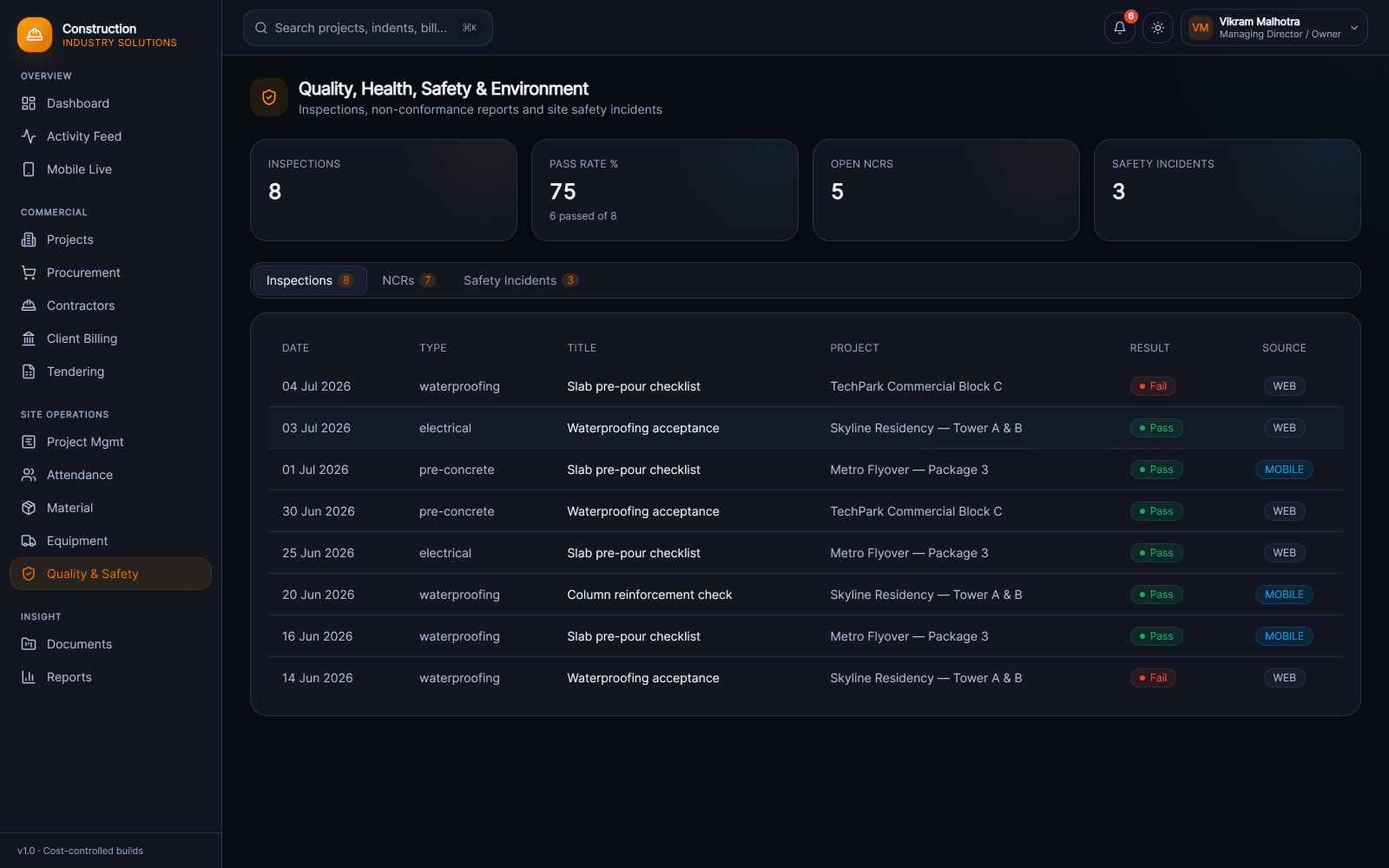Image resolution: width=1389 pixels, height=868 pixels.
Task: Click the Open NCRs summary card
Action: pos(946,190)
